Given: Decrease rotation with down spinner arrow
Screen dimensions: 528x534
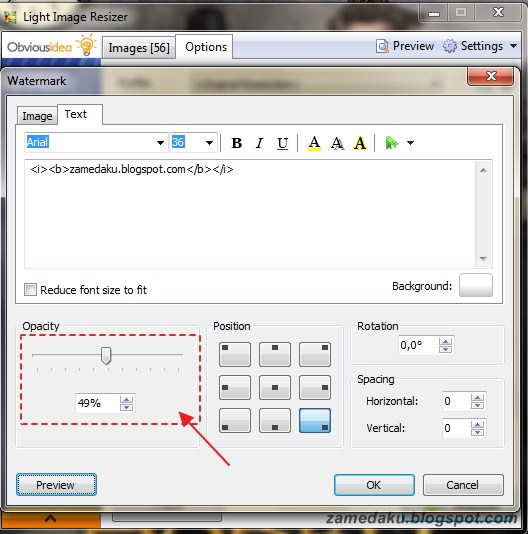Looking at the screenshot, I should coord(446,350).
